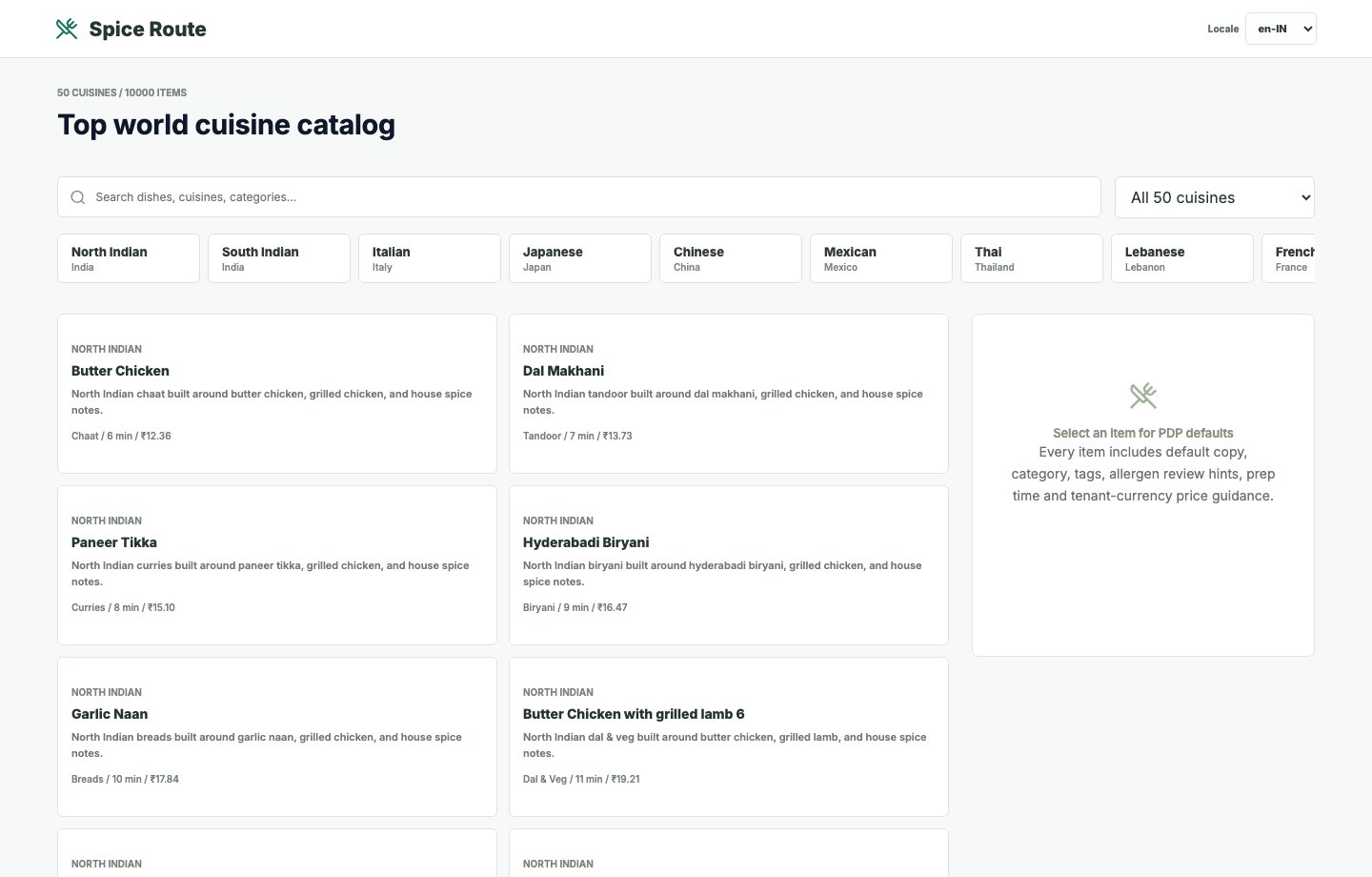This screenshot has width=1372, height=877.
Task: Open the Garlic Naan item
Action: 277,737
